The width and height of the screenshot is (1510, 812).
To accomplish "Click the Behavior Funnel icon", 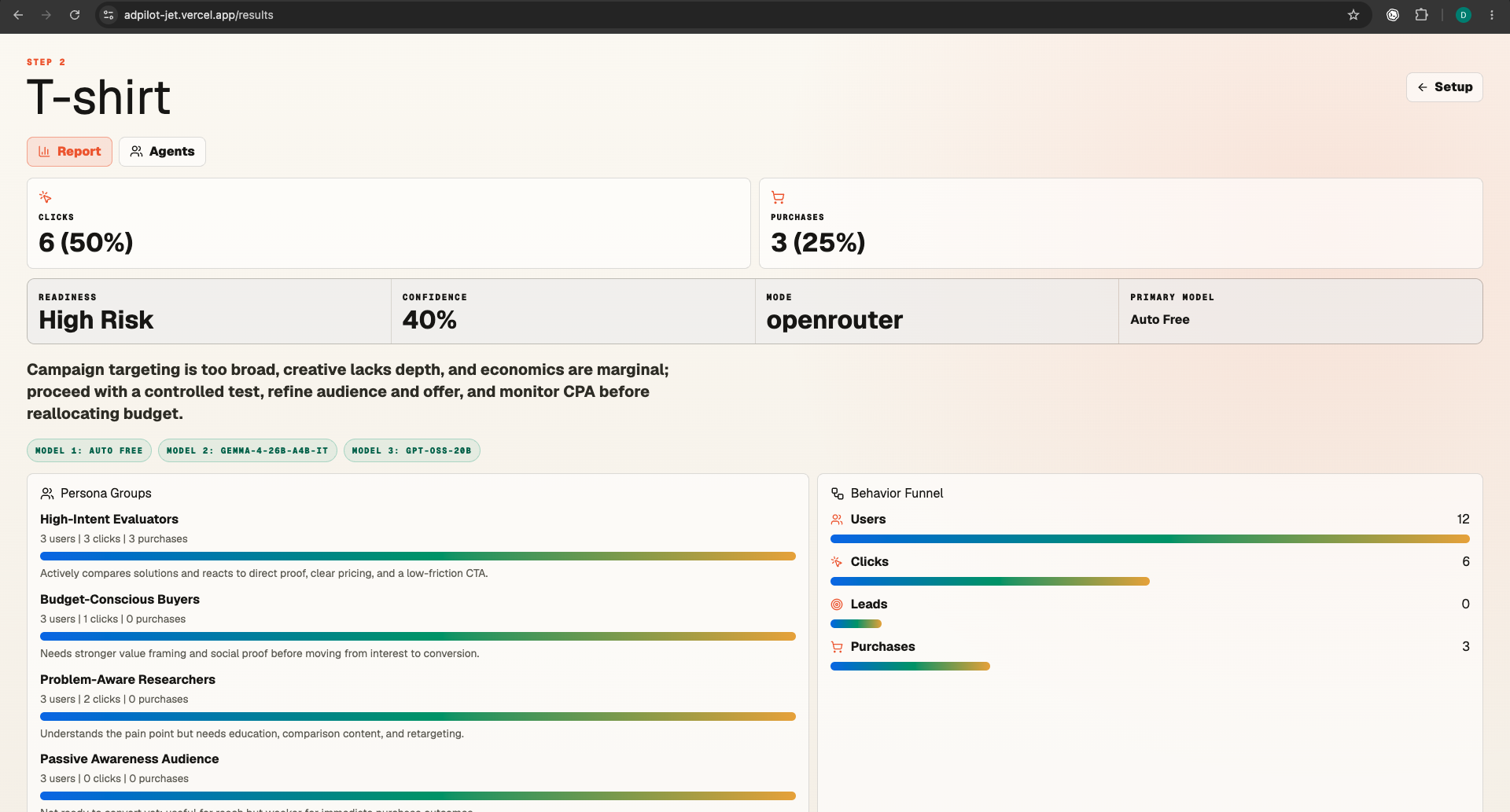I will (838, 494).
